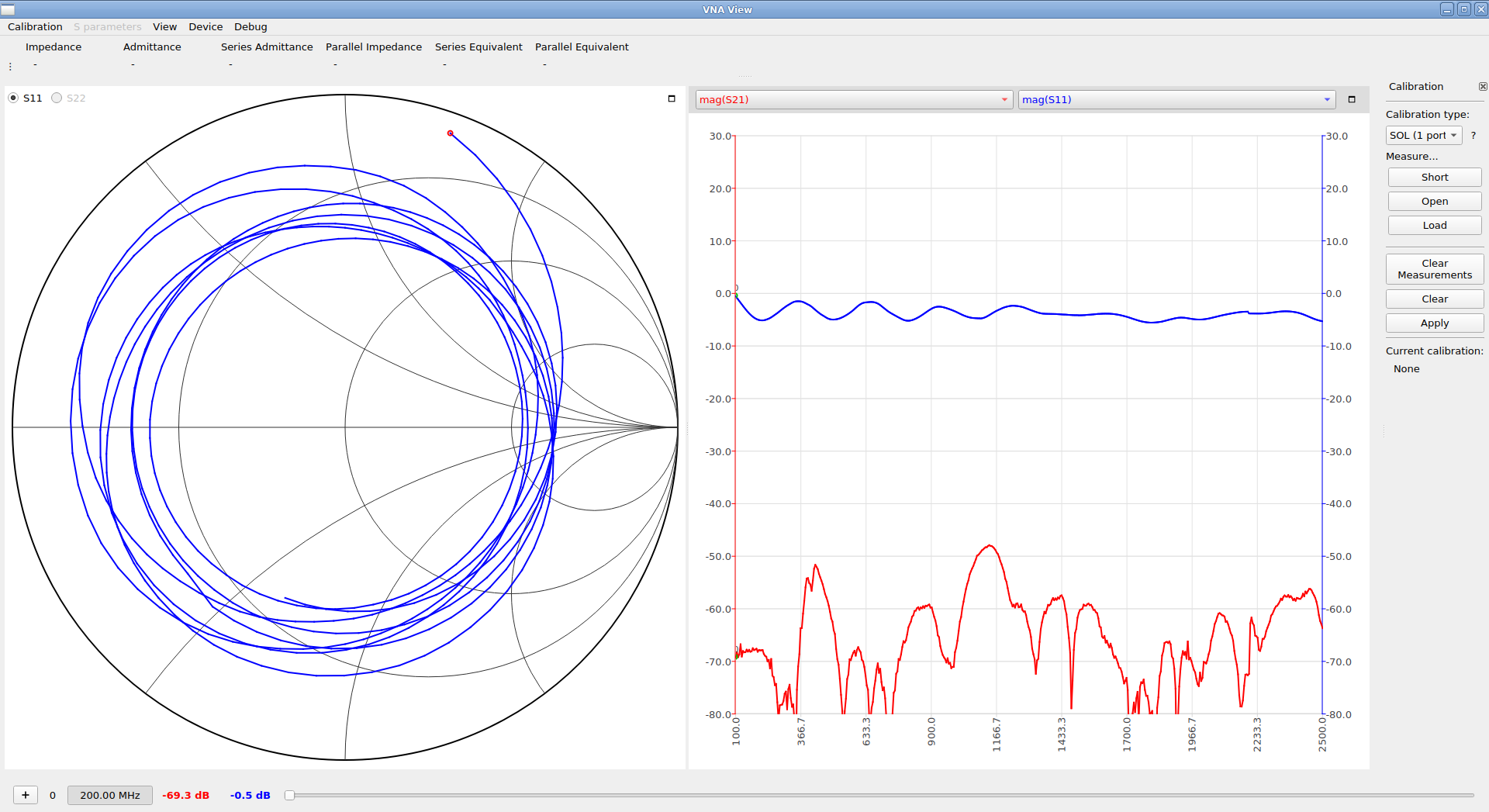This screenshot has height=812, width=1489.
Task: Click the Impedance readout label
Action: [x=54, y=47]
